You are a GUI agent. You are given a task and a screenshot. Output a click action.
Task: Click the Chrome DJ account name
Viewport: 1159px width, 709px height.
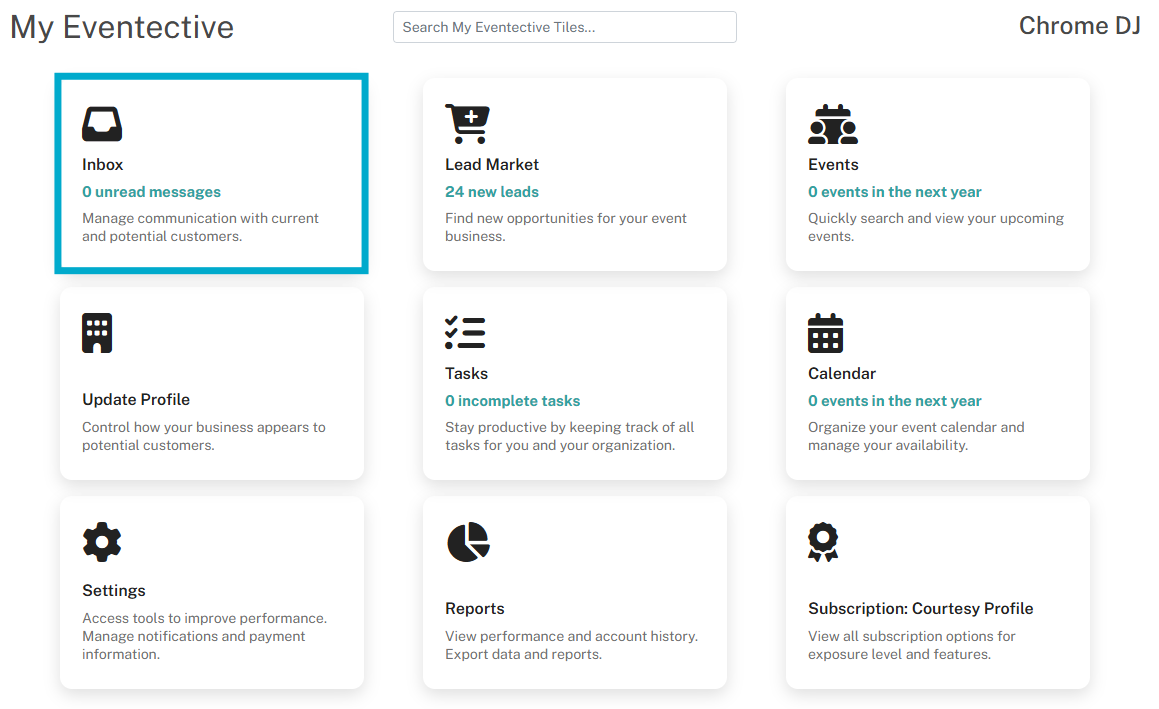pos(1080,26)
